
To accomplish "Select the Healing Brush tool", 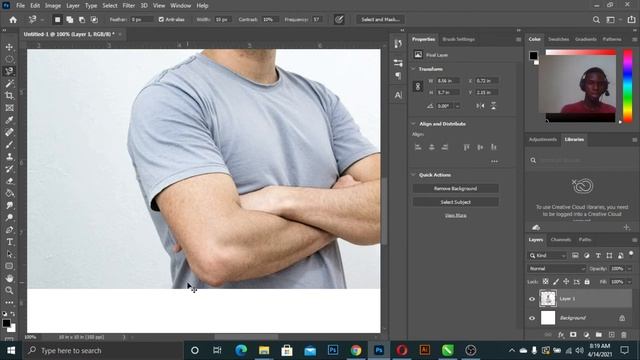I will tap(9, 132).
